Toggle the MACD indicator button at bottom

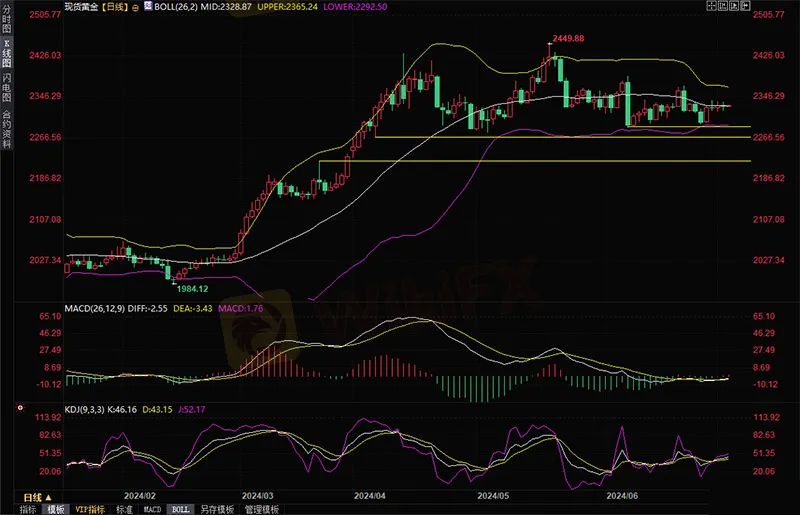(x=150, y=509)
